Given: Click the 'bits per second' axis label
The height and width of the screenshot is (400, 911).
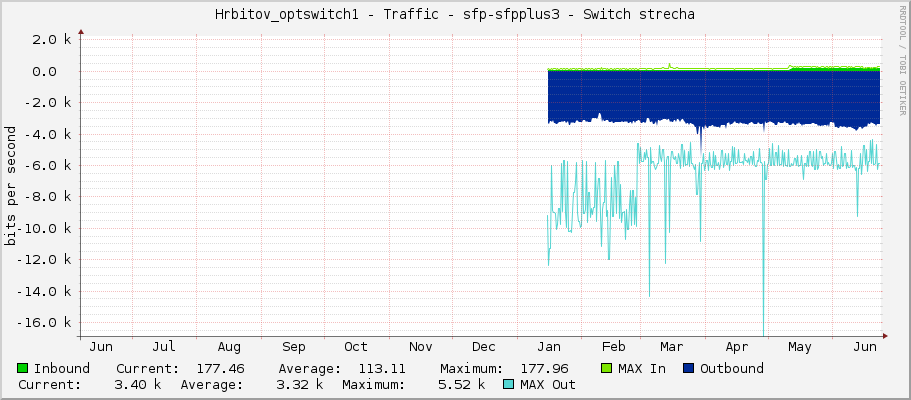Looking at the screenshot, I should click(x=10, y=185).
